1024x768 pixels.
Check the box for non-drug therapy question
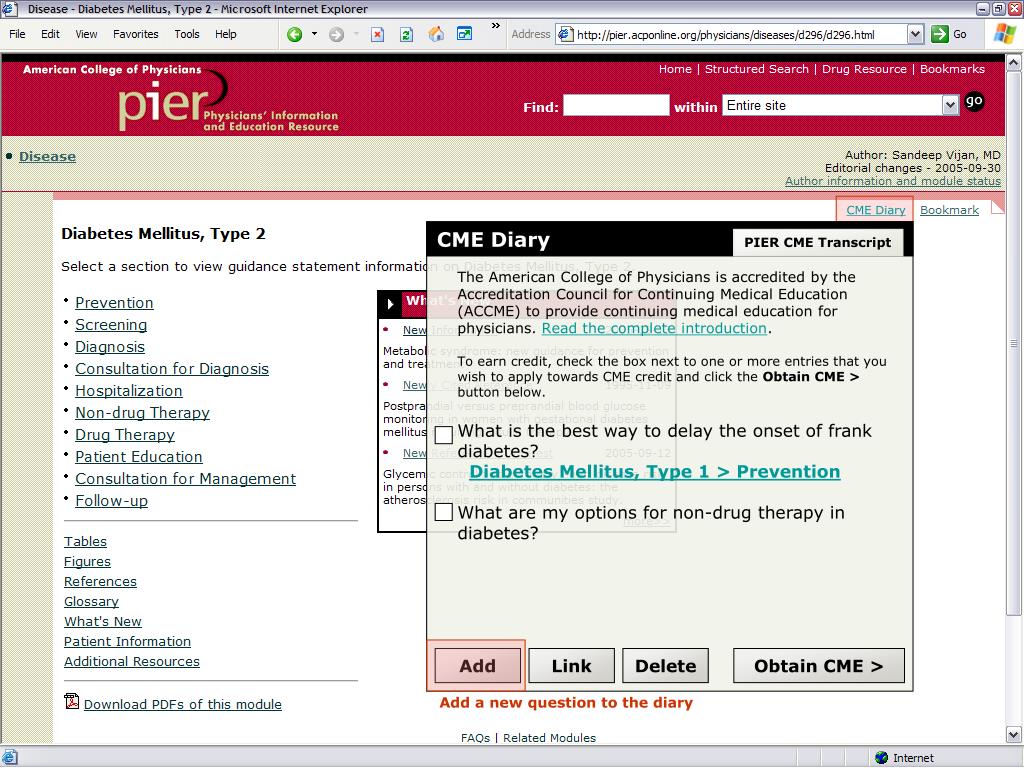(x=444, y=512)
